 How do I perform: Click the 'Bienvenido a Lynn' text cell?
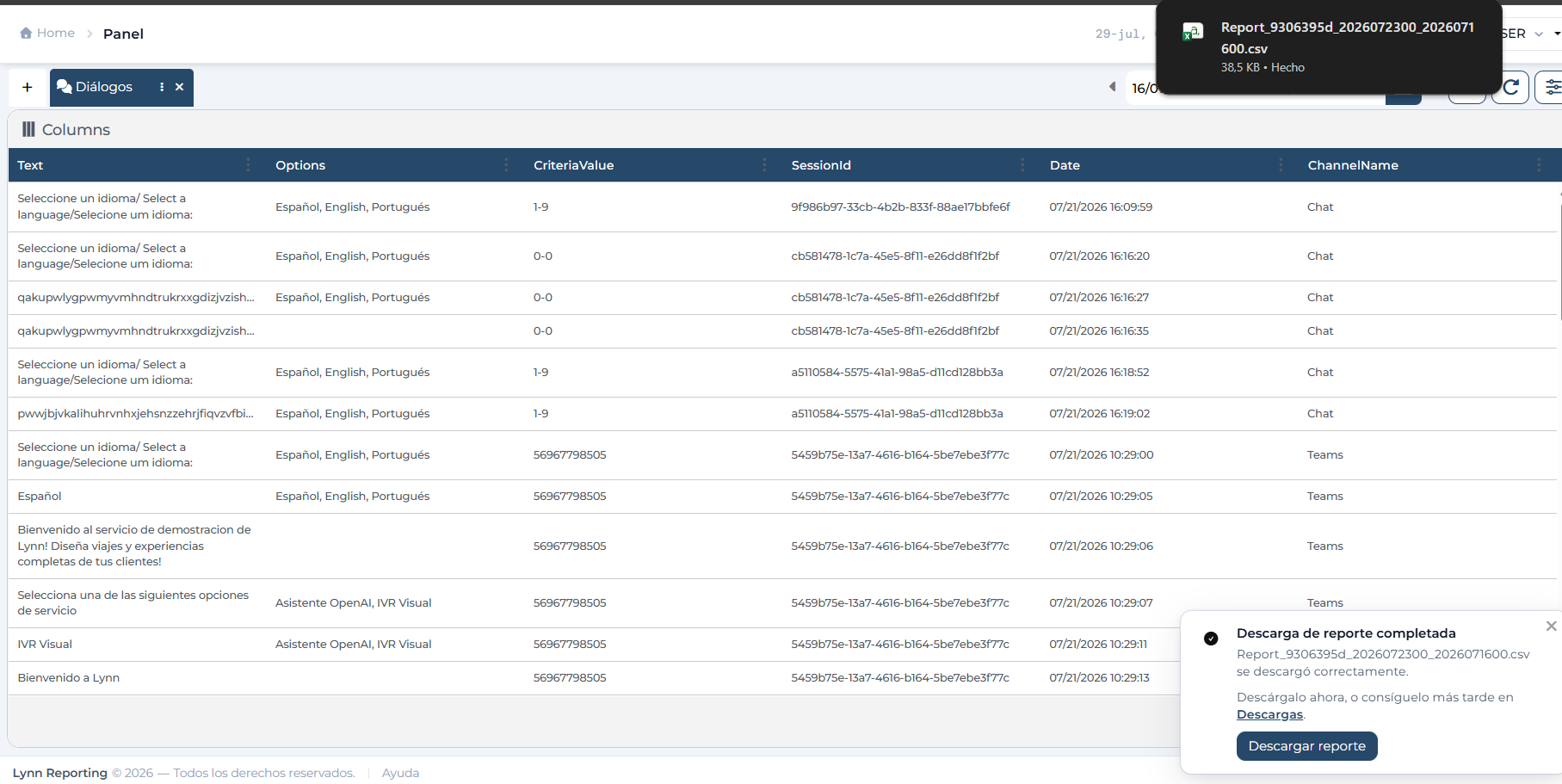coord(68,677)
